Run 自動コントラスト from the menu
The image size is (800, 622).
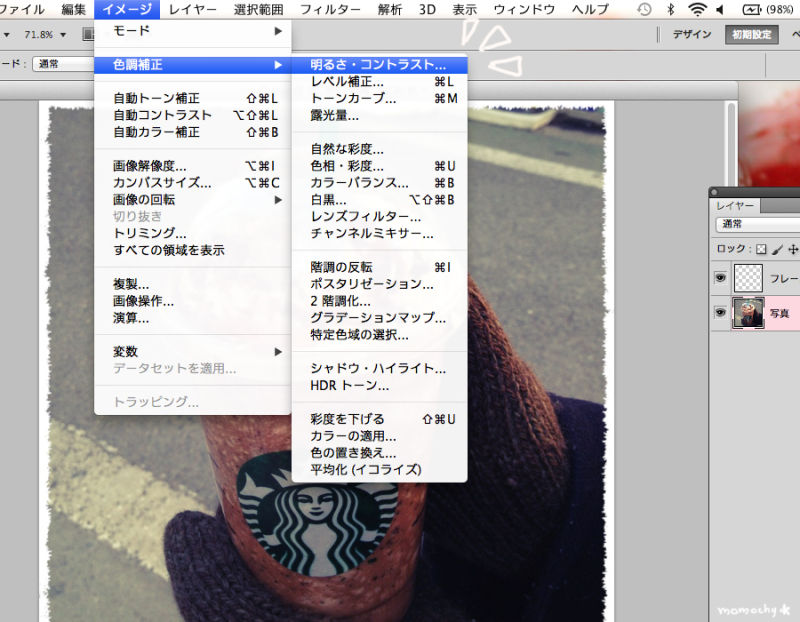(193, 115)
